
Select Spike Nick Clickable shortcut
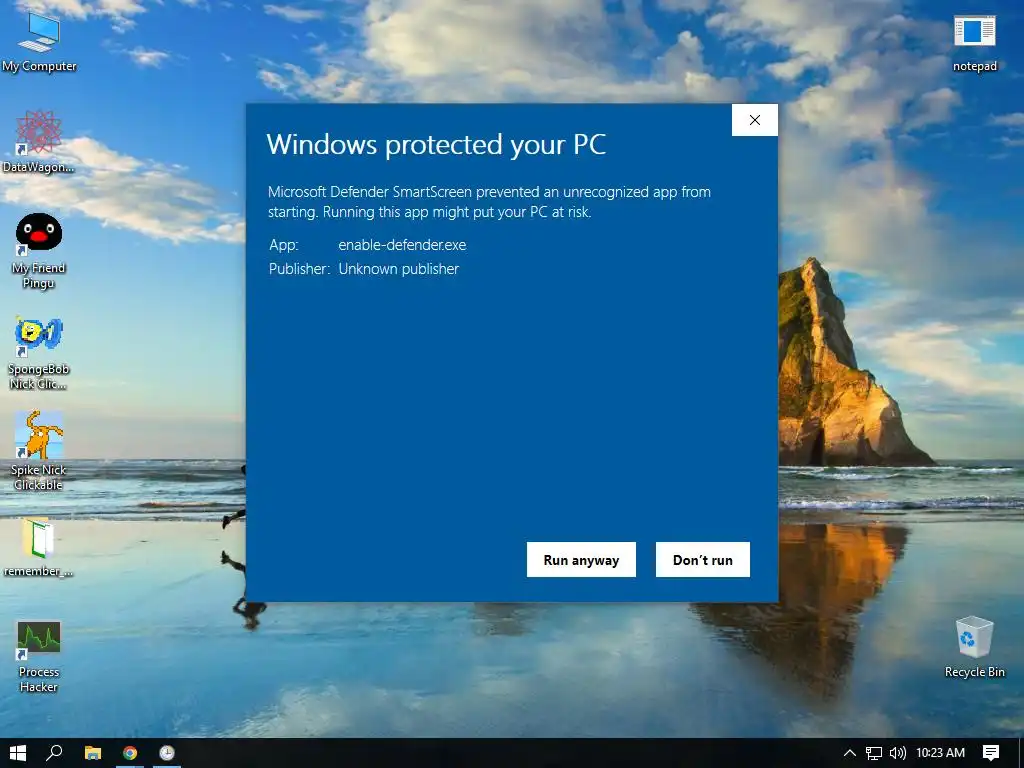(39, 451)
